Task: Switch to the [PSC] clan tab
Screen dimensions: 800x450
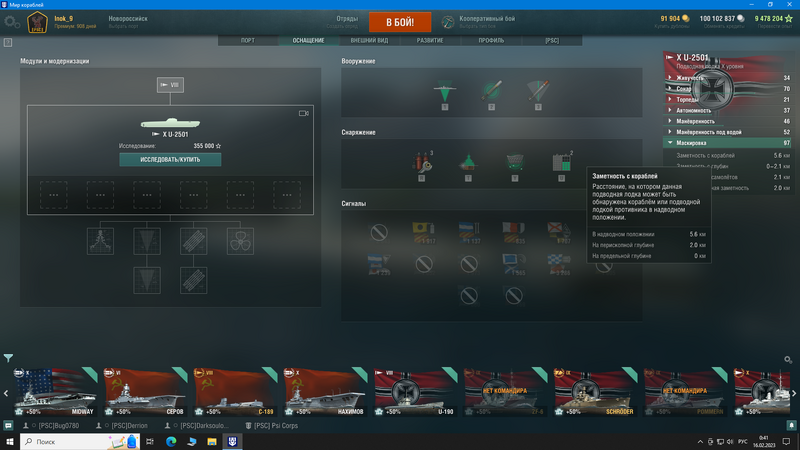Action: click(x=552, y=40)
